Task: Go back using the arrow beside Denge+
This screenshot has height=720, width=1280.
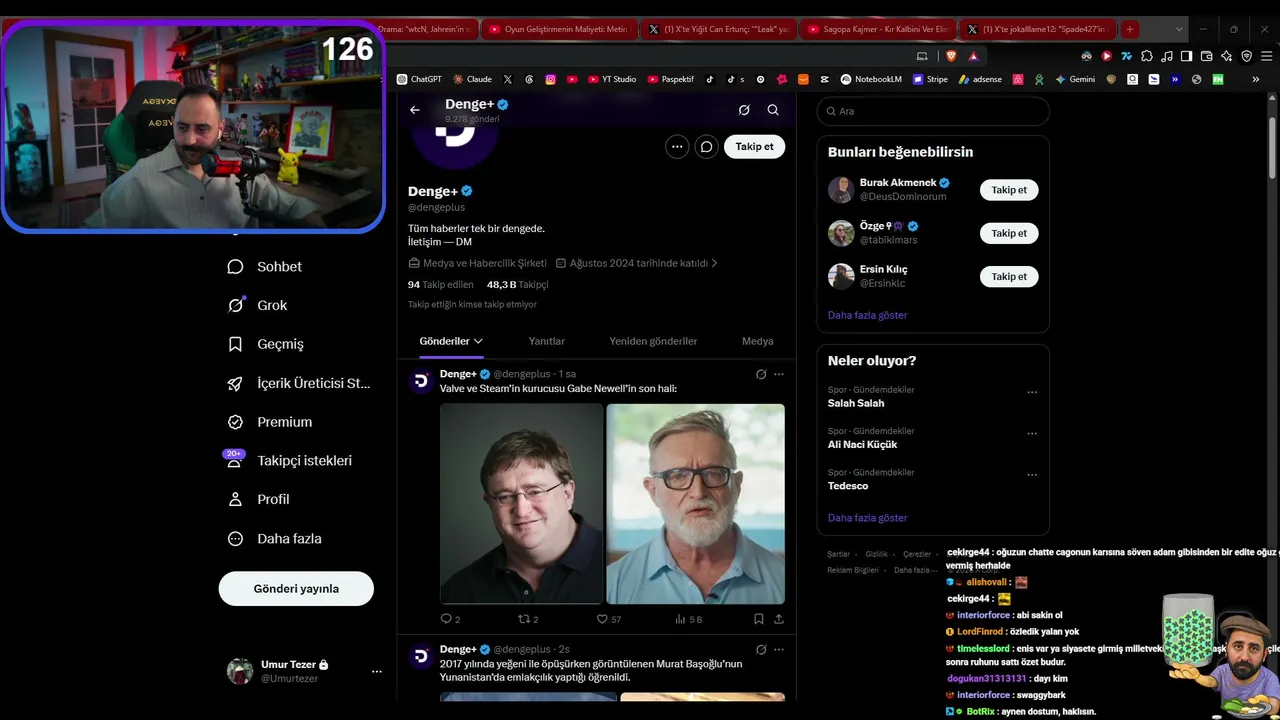Action: click(415, 110)
